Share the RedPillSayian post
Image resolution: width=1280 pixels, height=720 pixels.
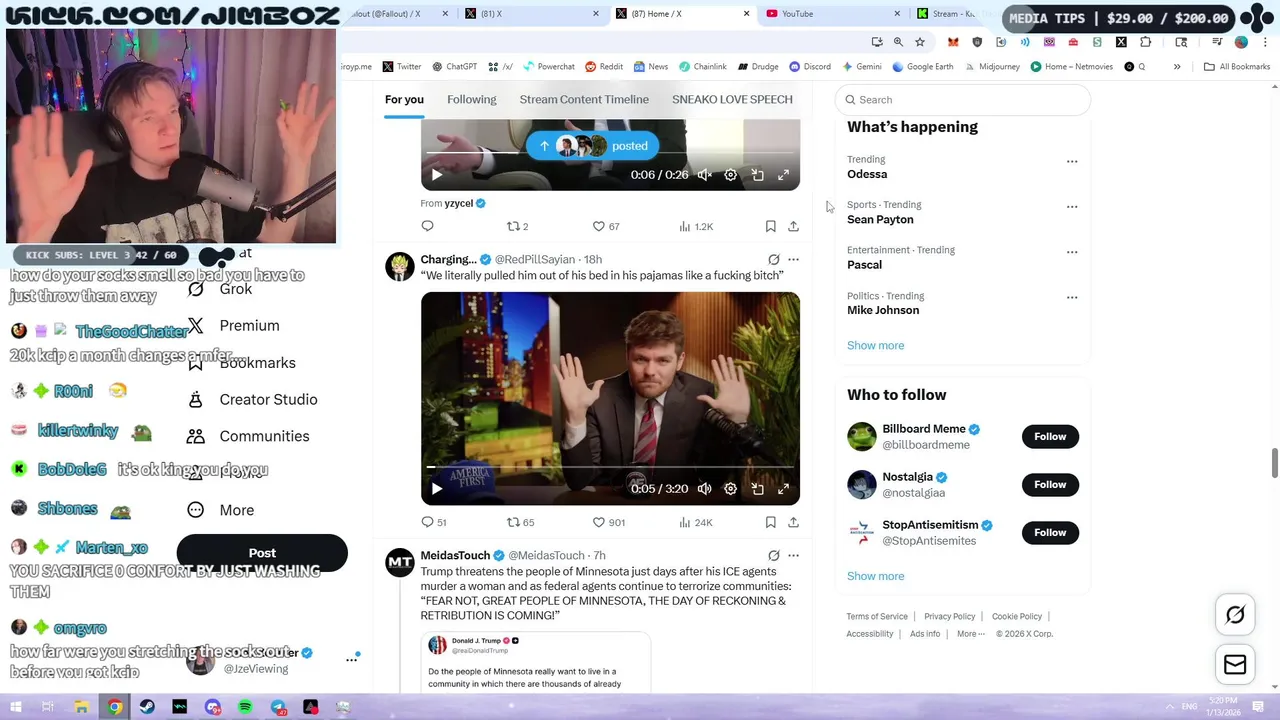pos(793,522)
